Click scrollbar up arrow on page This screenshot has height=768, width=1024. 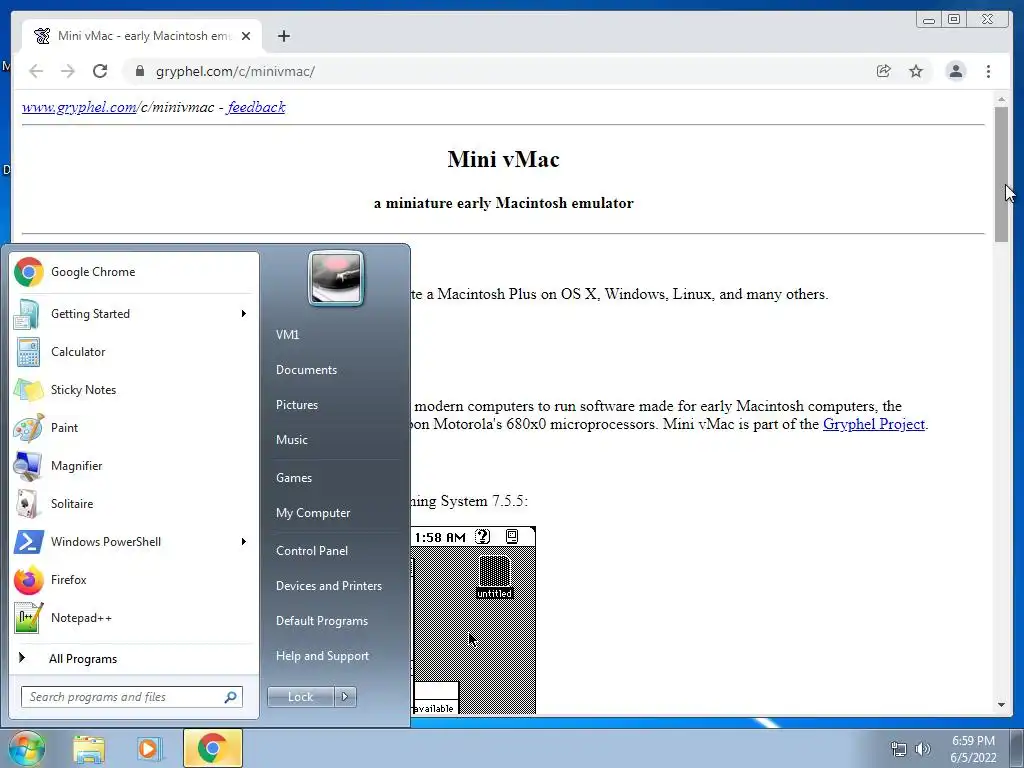[x=1001, y=99]
